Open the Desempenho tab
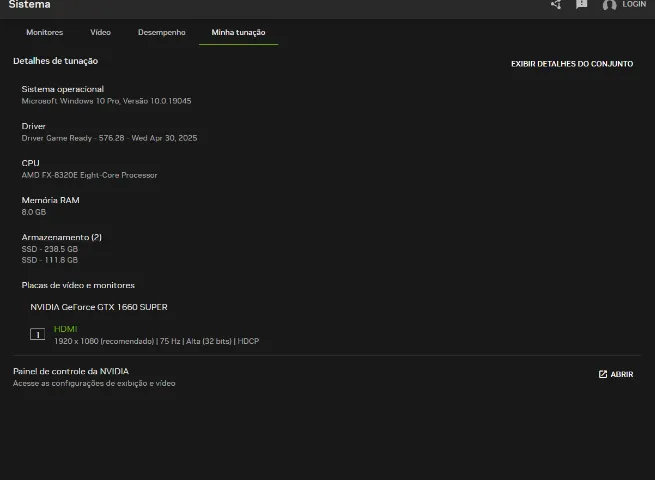This screenshot has width=655, height=480. point(162,32)
